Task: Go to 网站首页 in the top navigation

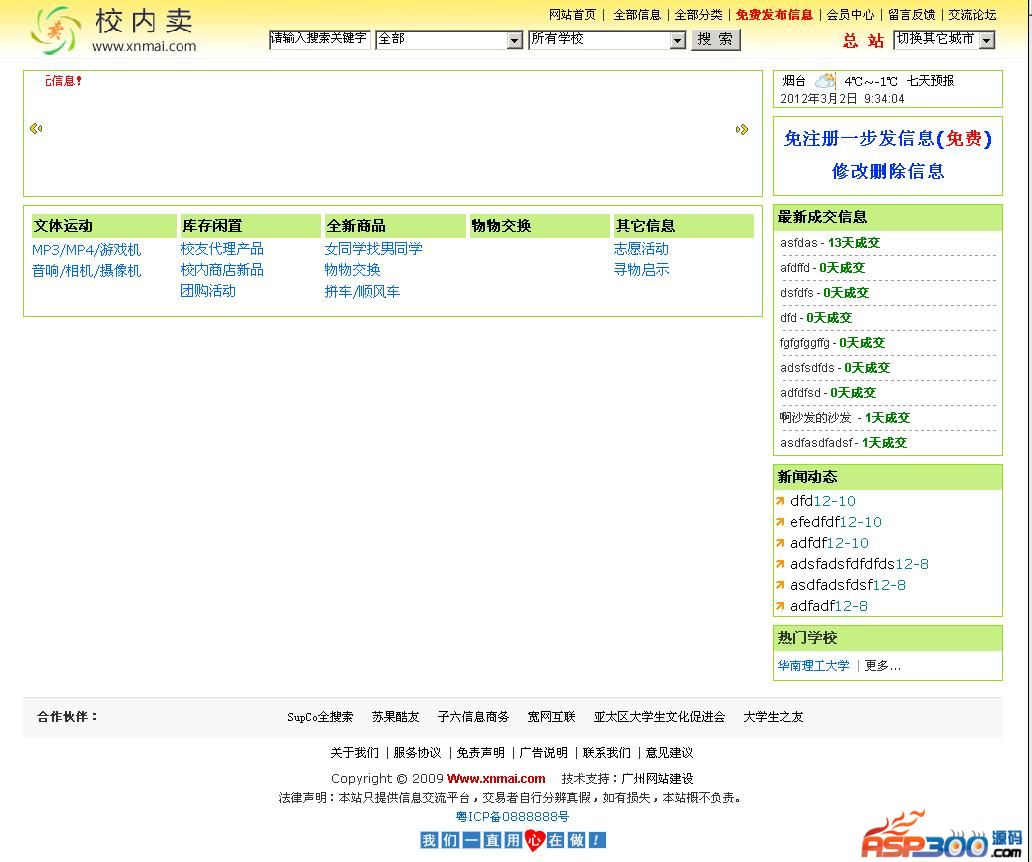Action: (572, 15)
